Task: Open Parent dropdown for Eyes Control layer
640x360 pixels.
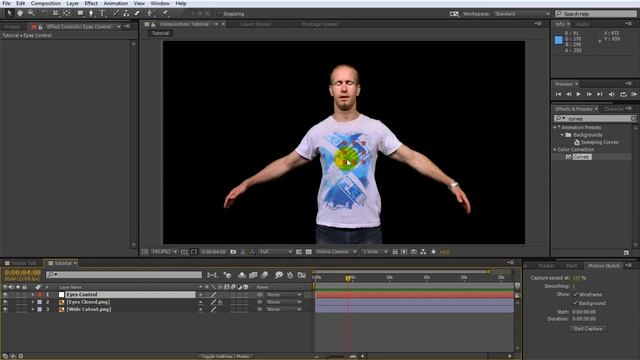Action: click(x=284, y=294)
